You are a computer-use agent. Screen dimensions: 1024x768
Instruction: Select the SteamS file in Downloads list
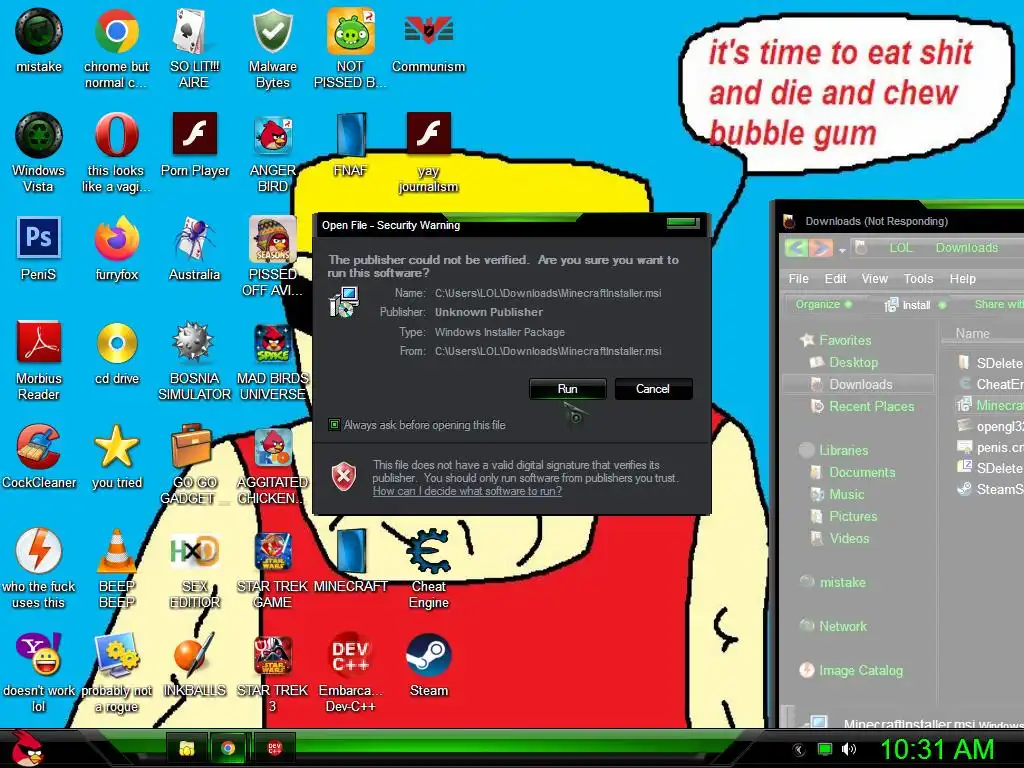990,489
